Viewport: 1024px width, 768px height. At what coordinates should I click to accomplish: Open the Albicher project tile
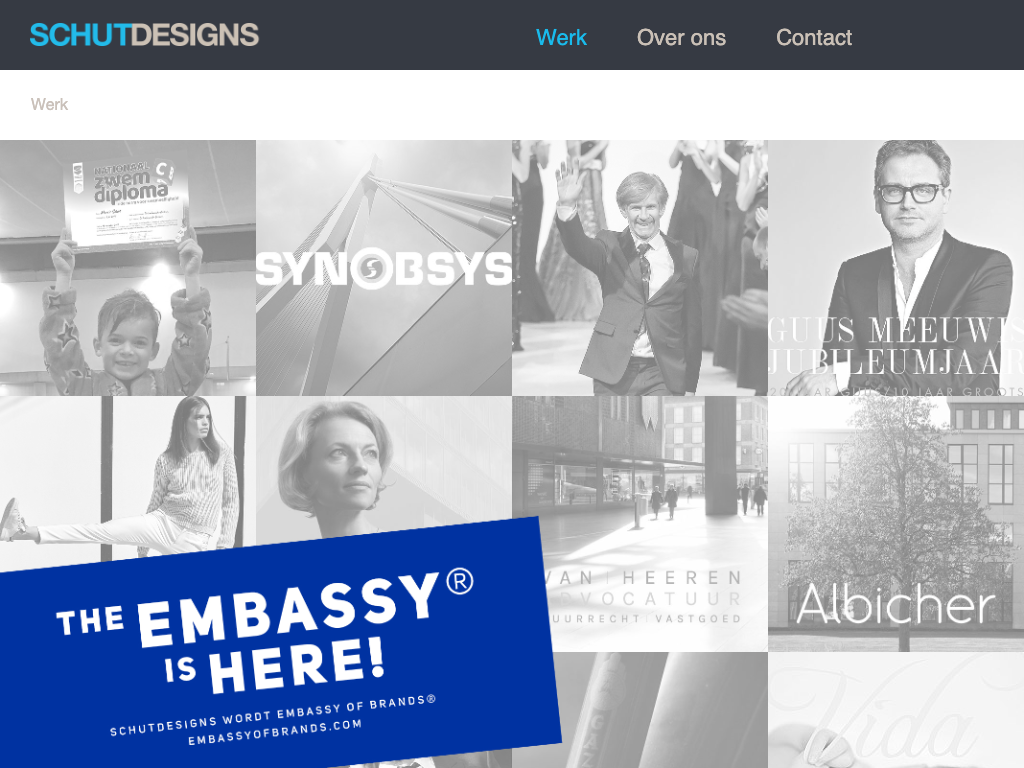pyautogui.click(x=896, y=524)
